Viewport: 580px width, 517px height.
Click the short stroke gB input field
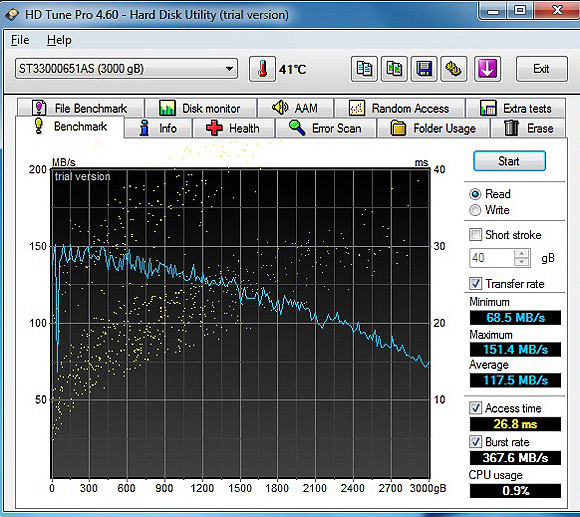[492, 258]
